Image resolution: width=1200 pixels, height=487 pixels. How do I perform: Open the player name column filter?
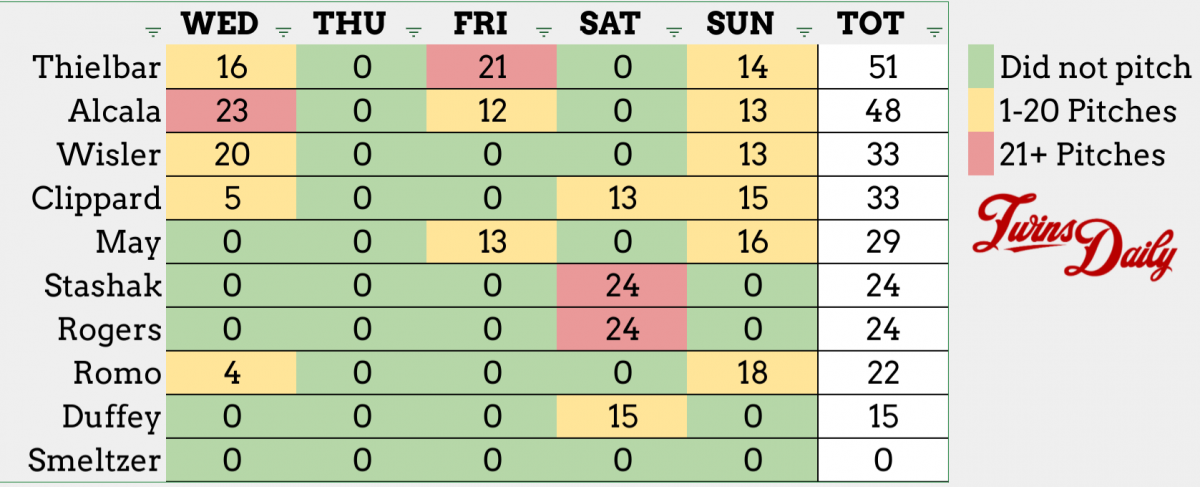tap(152, 31)
